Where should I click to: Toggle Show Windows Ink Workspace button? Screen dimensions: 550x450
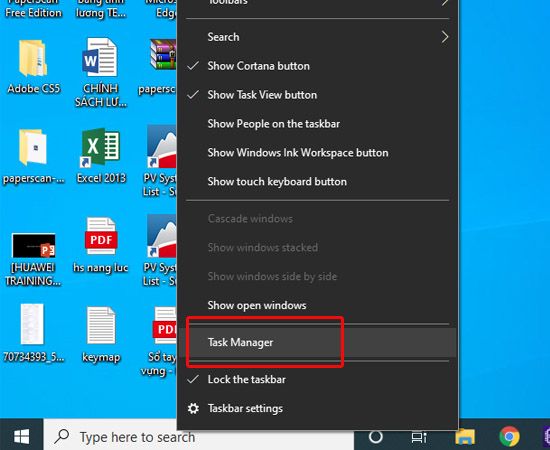317,153
